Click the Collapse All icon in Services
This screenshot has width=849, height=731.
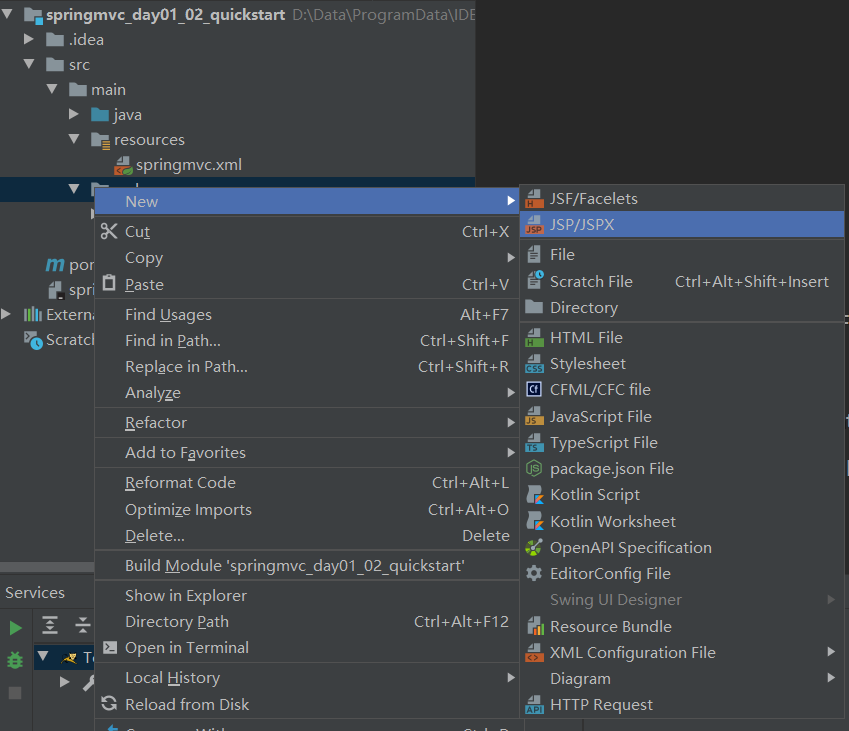83,625
